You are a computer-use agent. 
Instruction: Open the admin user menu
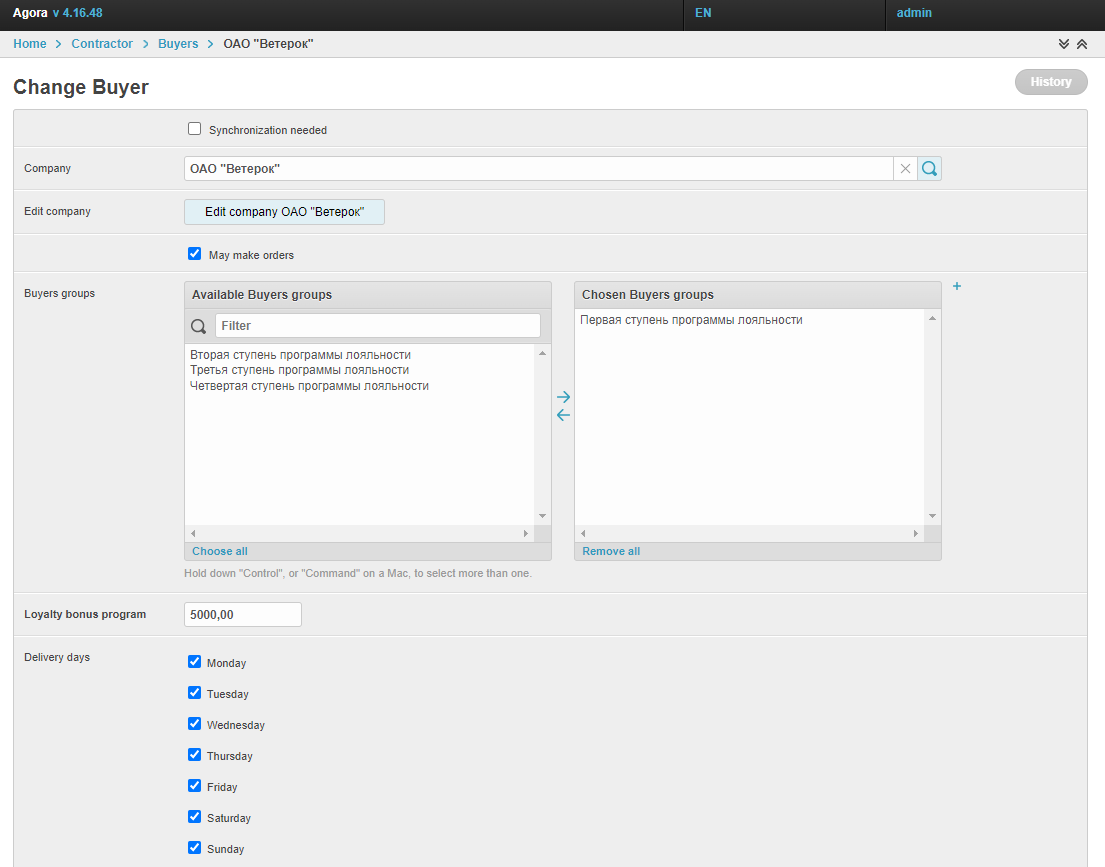click(x=914, y=14)
